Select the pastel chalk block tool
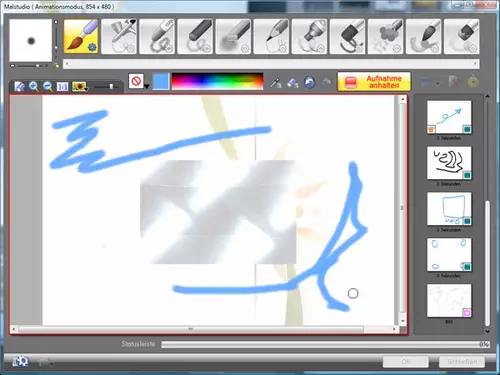Image resolution: width=500 pixels, height=375 pixels. tap(233, 36)
